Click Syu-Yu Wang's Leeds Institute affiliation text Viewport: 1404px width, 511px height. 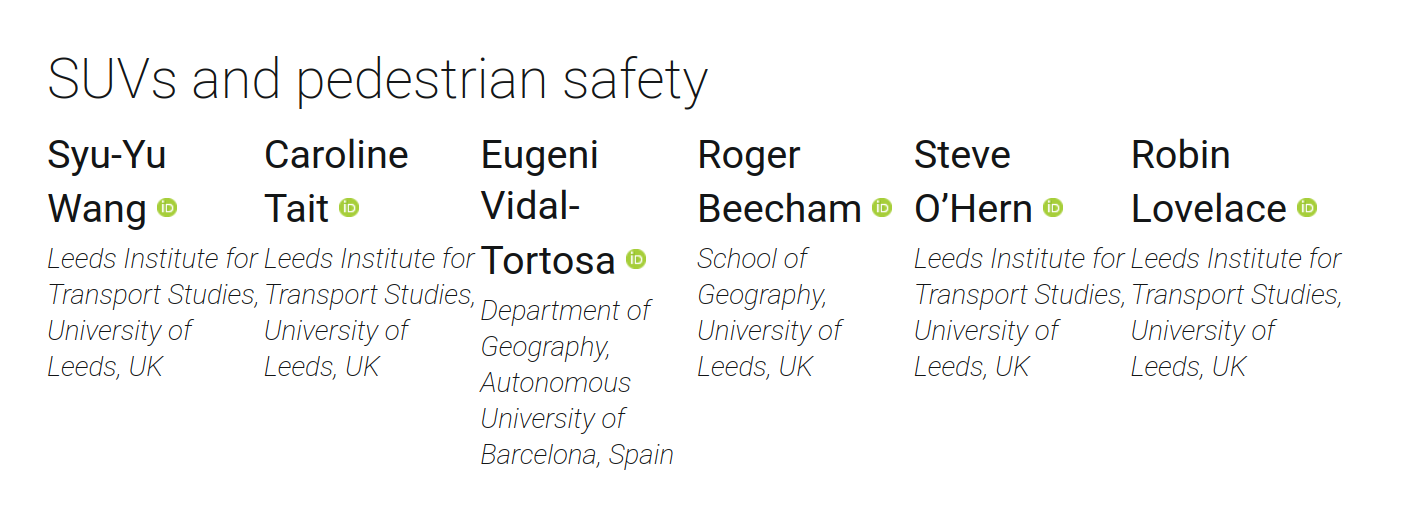tap(152, 312)
